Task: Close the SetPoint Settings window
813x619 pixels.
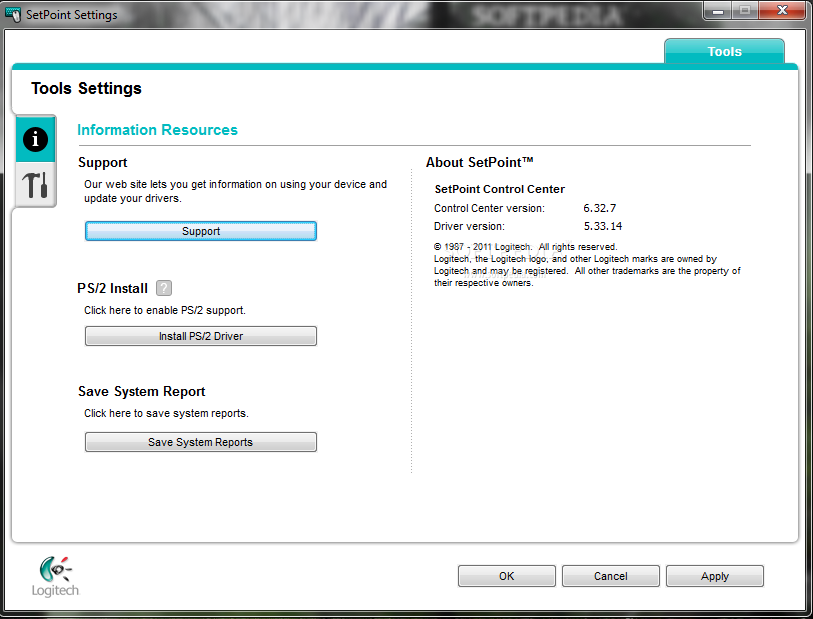Action: click(782, 10)
